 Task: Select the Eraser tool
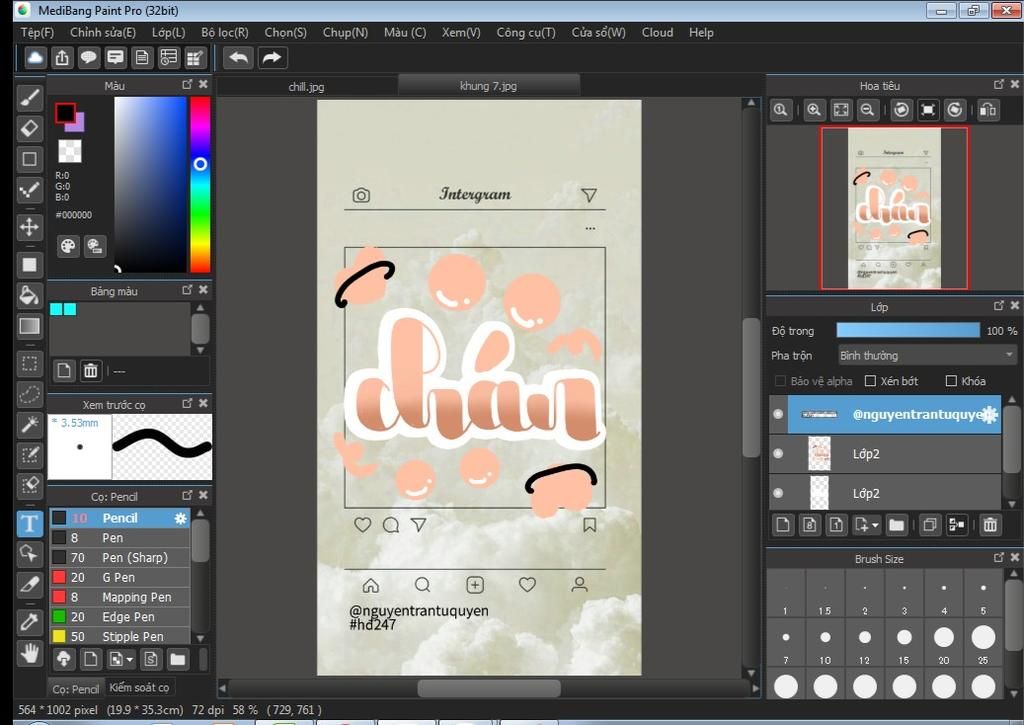tap(30, 128)
